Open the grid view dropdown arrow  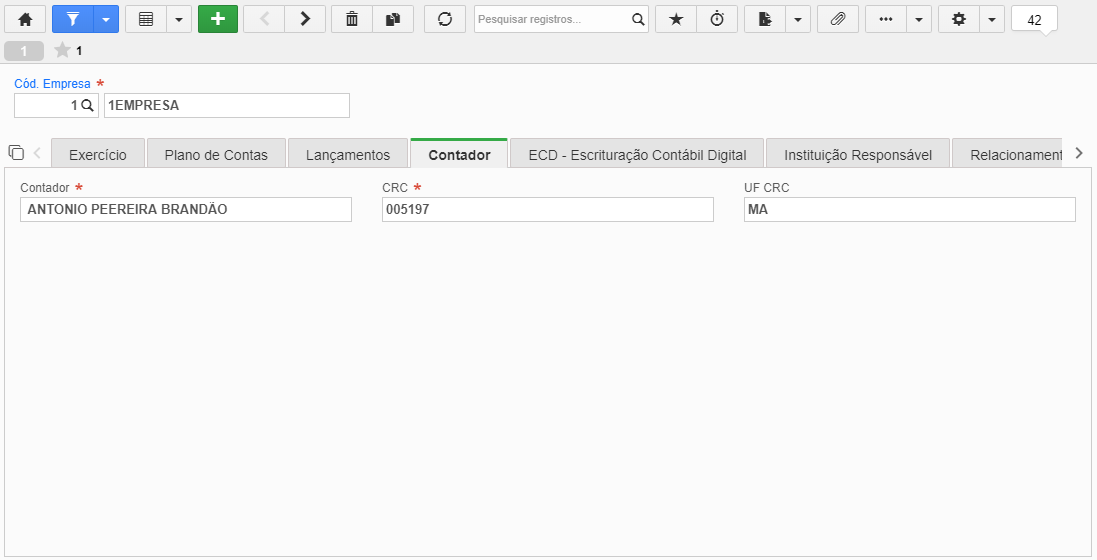179,20
